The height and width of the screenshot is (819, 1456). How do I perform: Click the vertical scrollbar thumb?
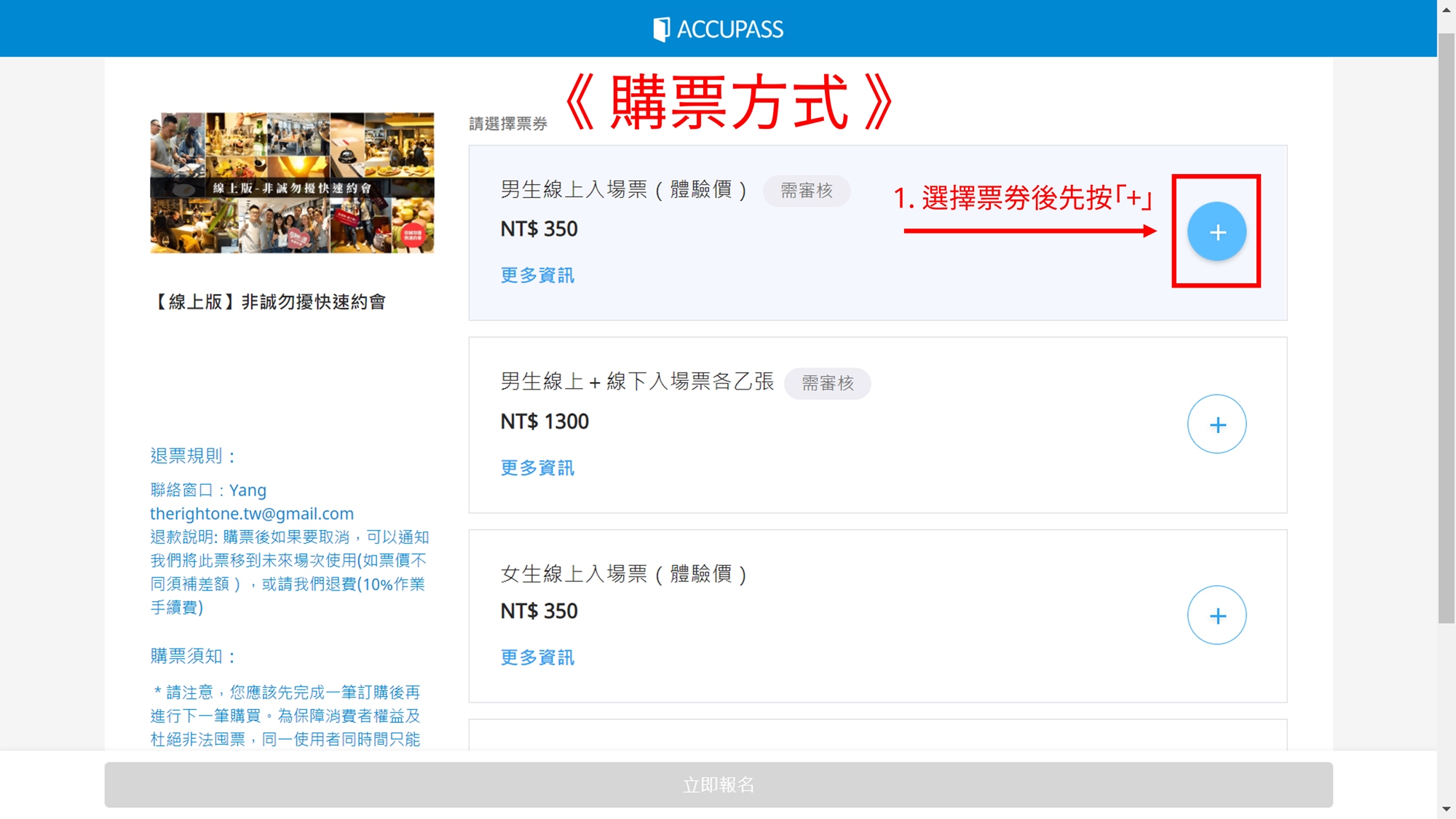pyautogui.click(x=1446, y=328)
